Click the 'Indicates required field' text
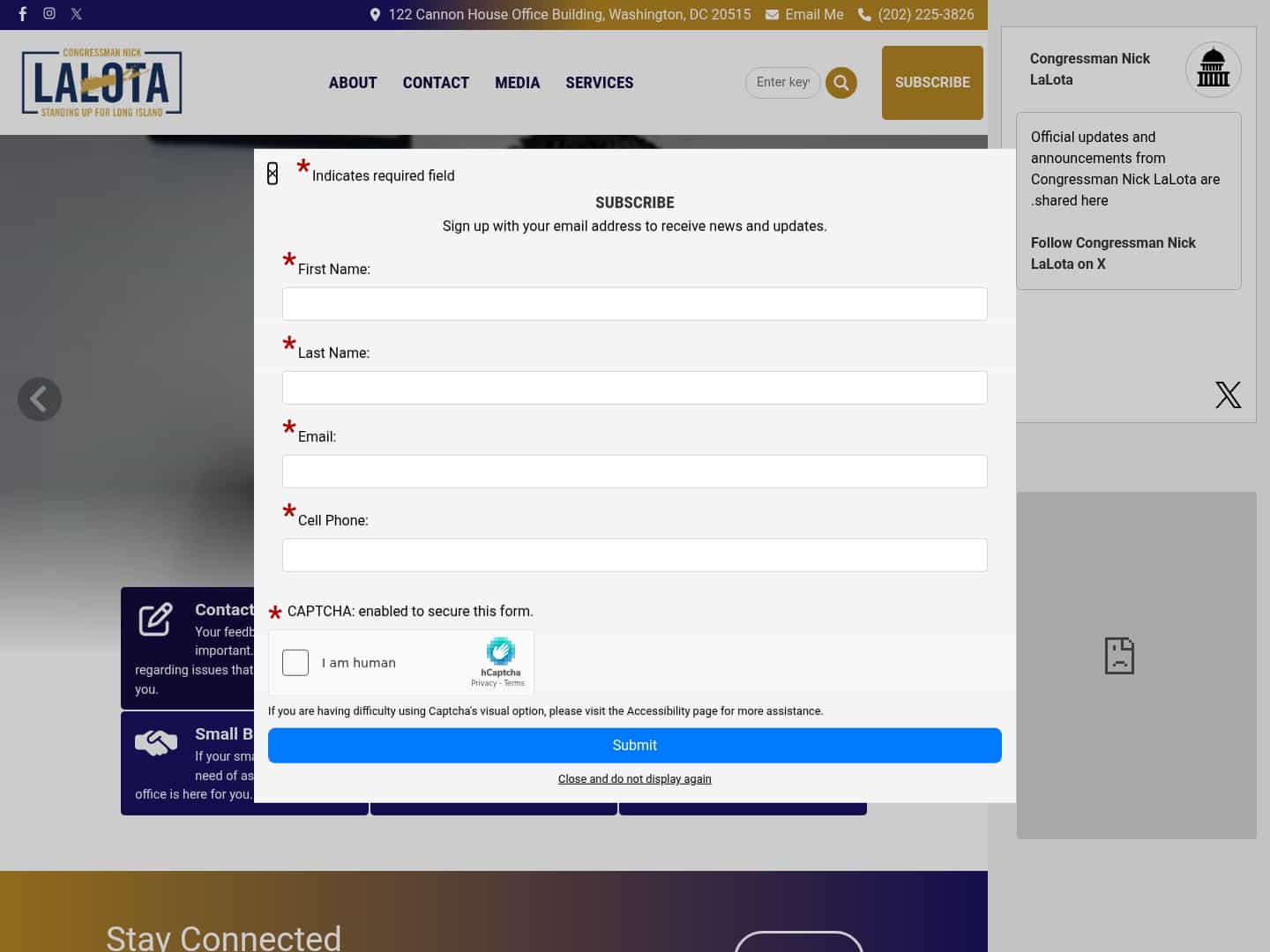 click(x=384, y=176)
